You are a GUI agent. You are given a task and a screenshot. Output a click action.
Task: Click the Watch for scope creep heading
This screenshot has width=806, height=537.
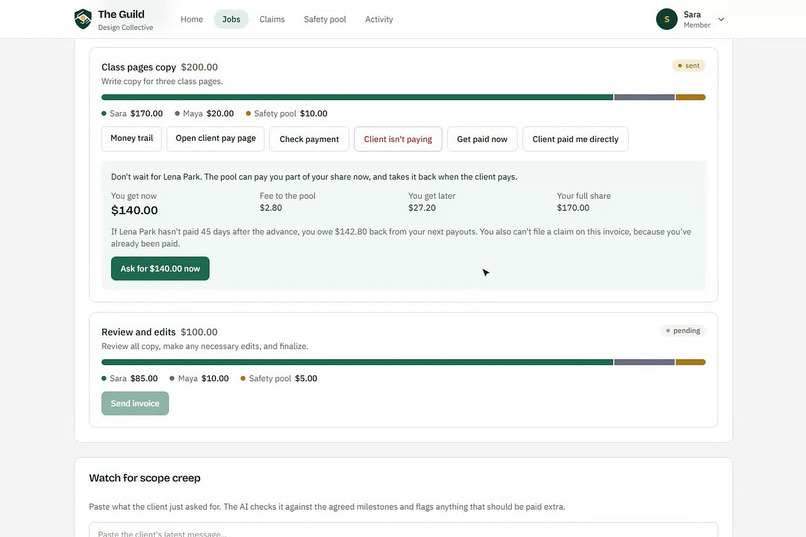[x=145, y=478]
